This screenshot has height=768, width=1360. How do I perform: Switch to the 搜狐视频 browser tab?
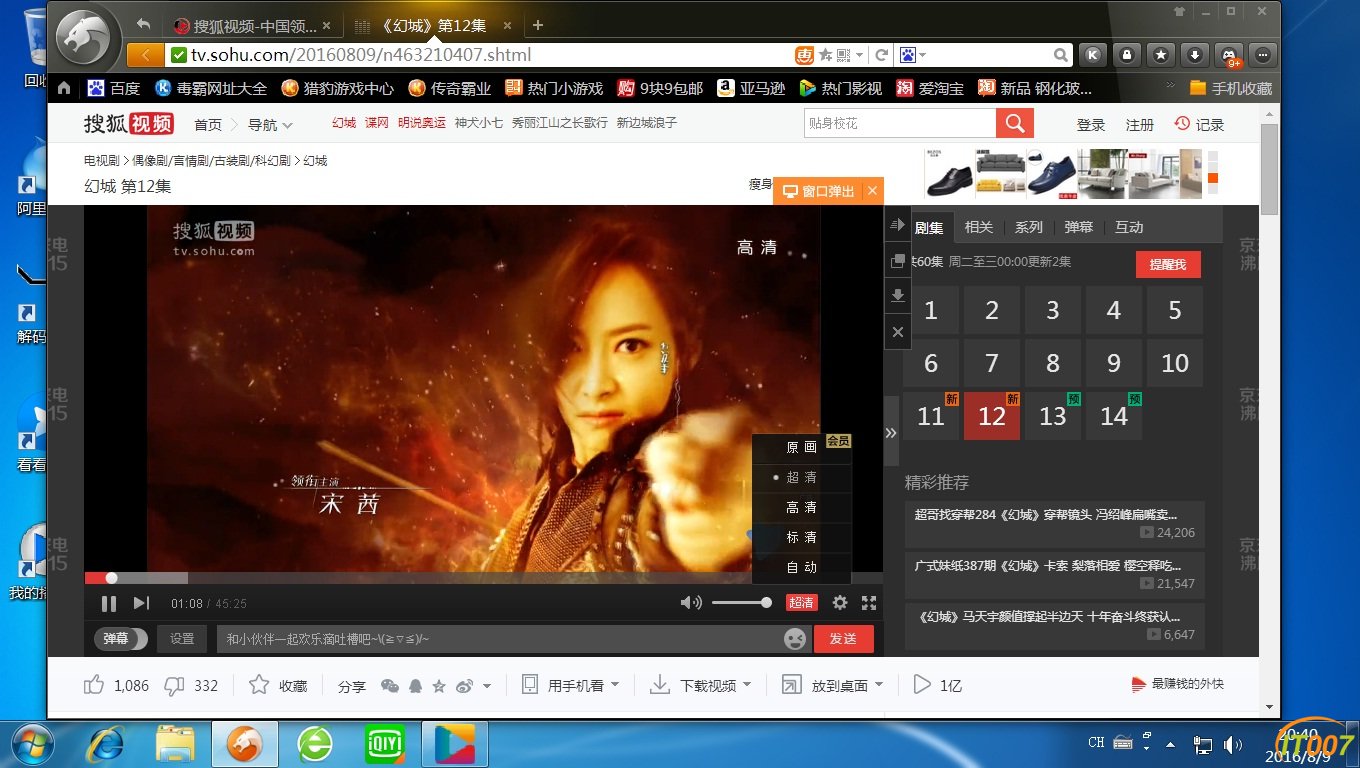click(254, 26)
